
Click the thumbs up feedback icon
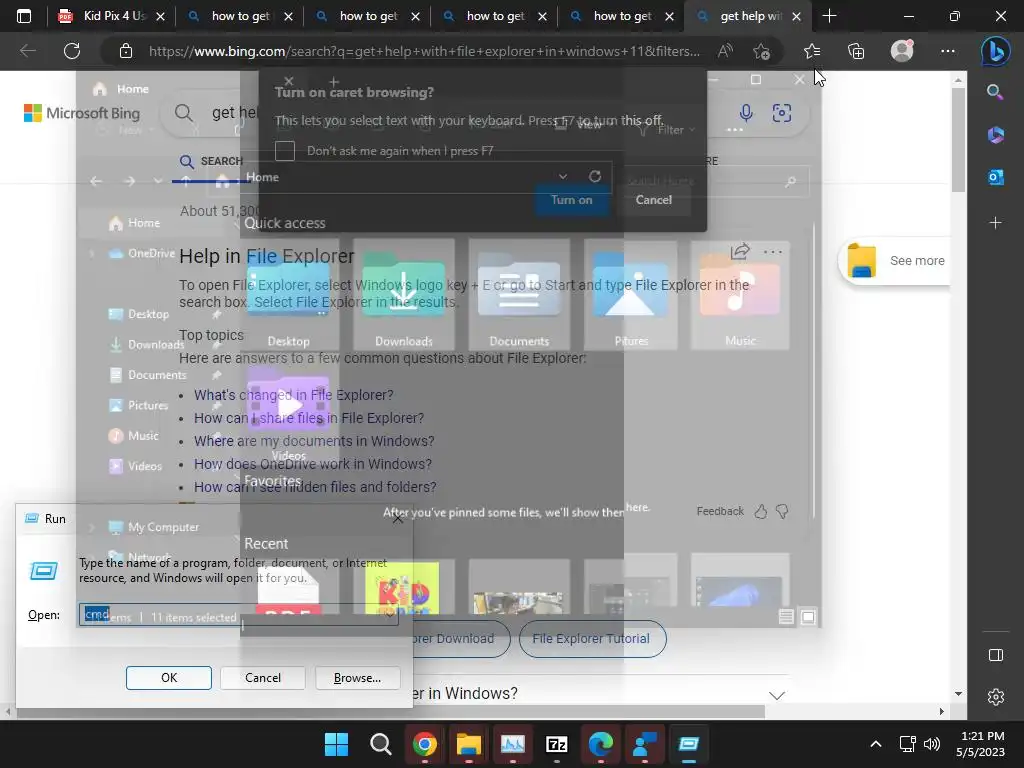click(x=761, y=511)
